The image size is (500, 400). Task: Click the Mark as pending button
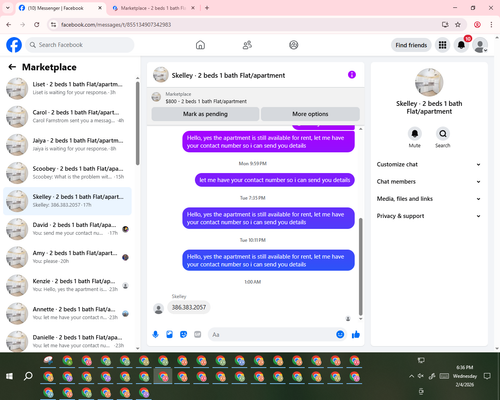(205, 114)
